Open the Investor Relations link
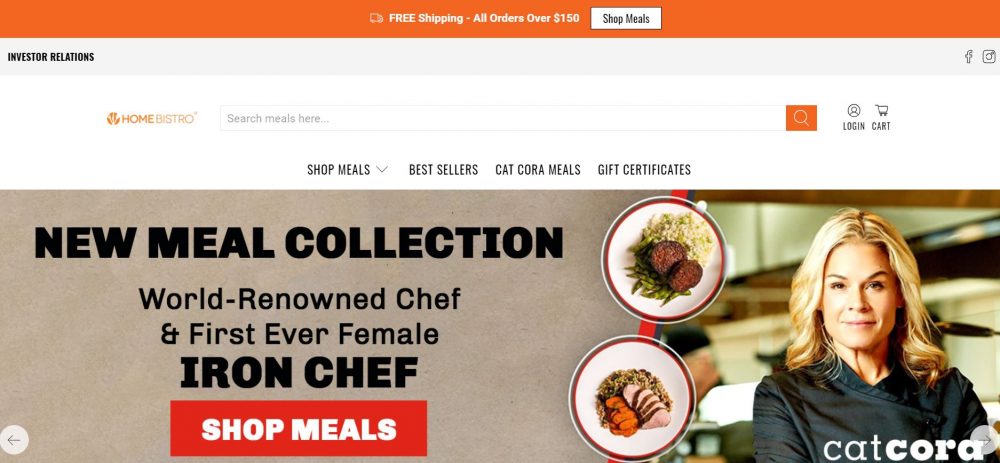This screenshot has height=463, width=1000. pyautogui.click(x=51, y=57)
